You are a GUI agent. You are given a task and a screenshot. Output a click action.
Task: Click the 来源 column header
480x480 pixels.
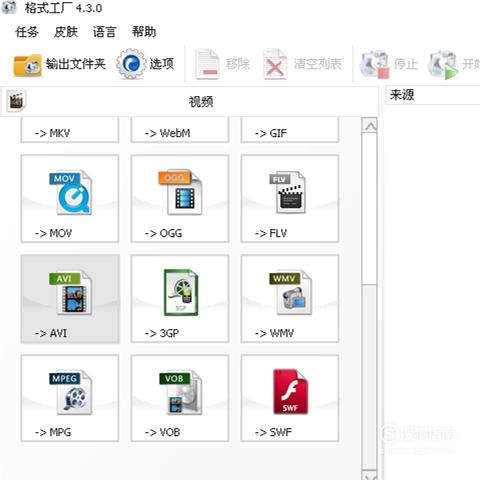[433, 95]
